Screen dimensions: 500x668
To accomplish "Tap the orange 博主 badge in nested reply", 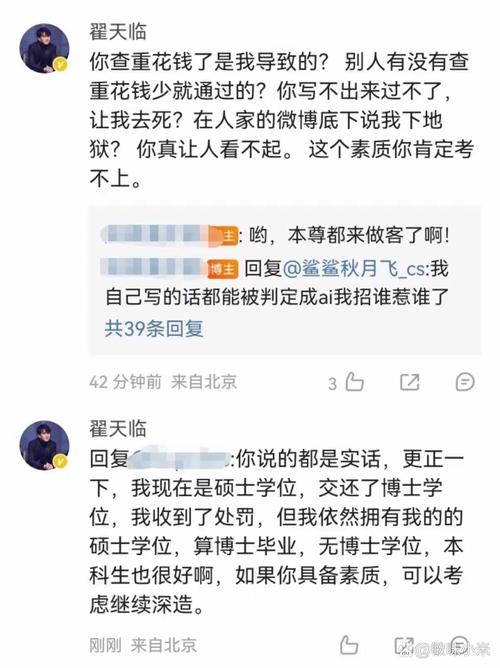I will [223, 269].
